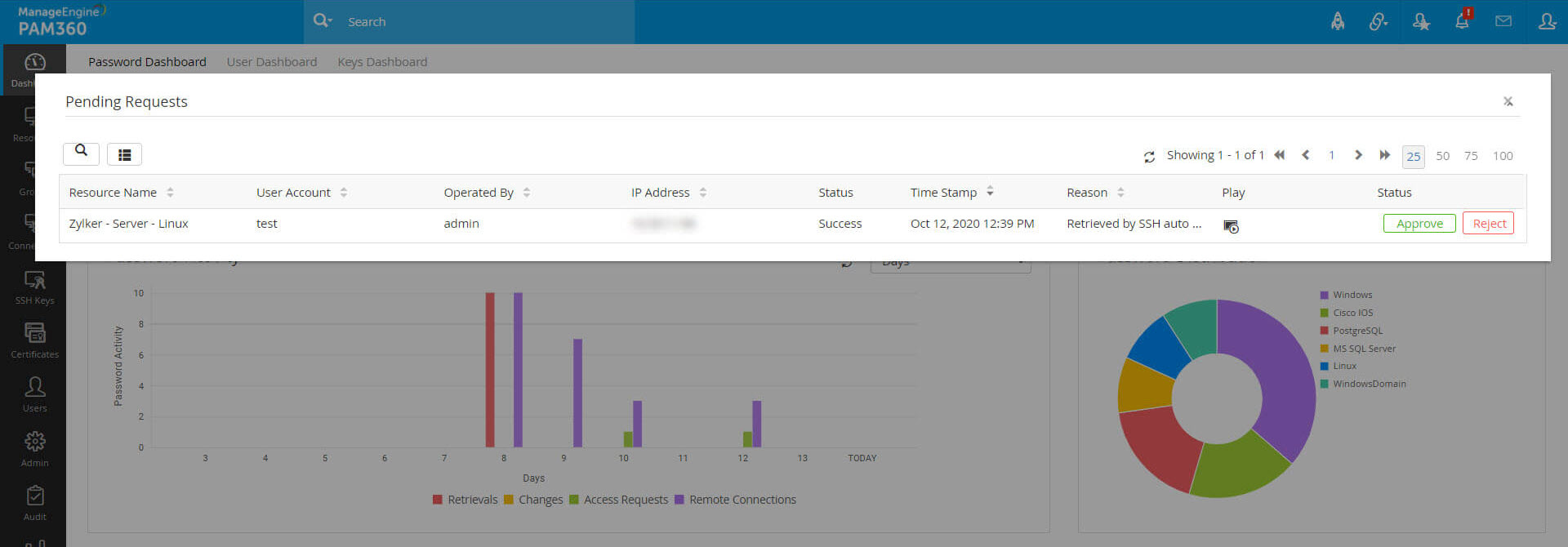The image size is (1568, 547).
Task: Go to previous page arrow
Action: 1305,155
